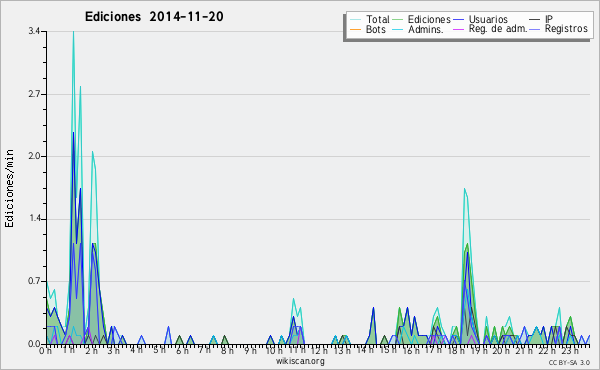Click the x-axis label '18 h'

pos(456,351)
